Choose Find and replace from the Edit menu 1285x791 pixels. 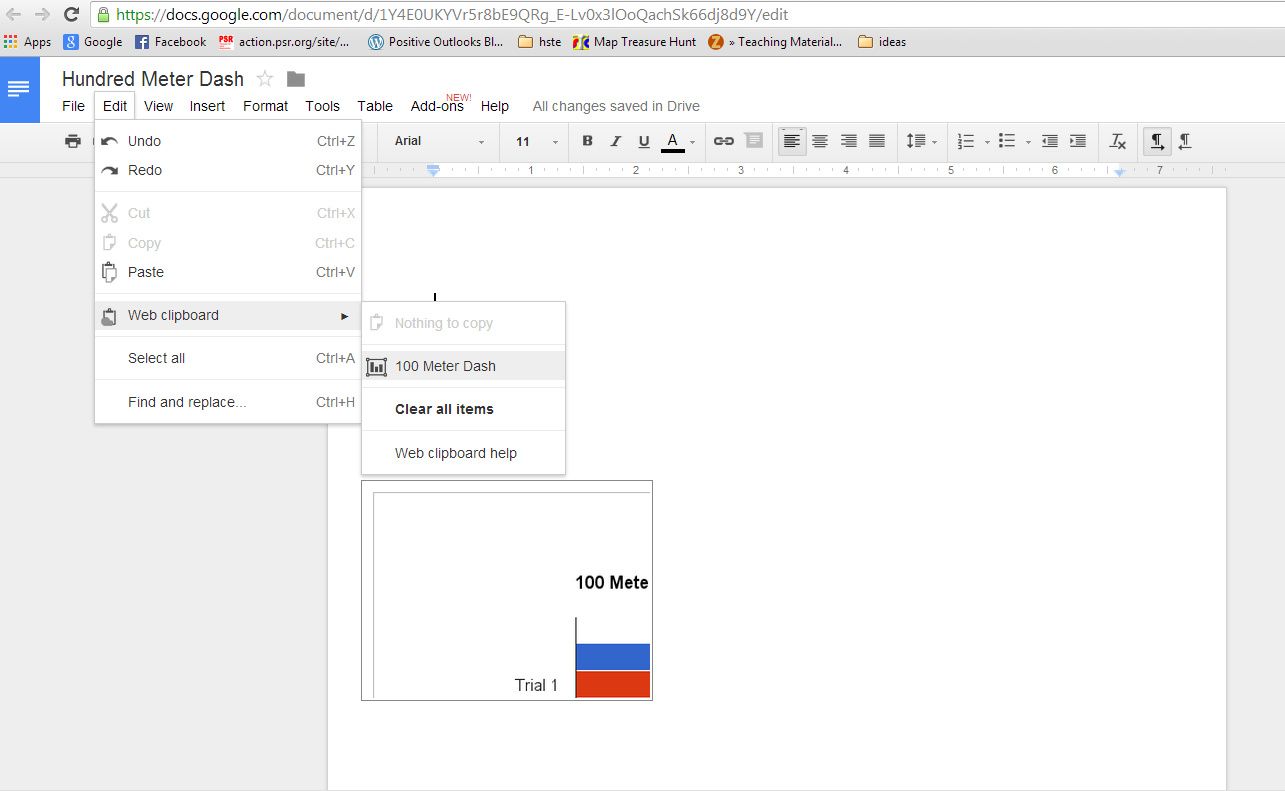click(x=228, y=402)
